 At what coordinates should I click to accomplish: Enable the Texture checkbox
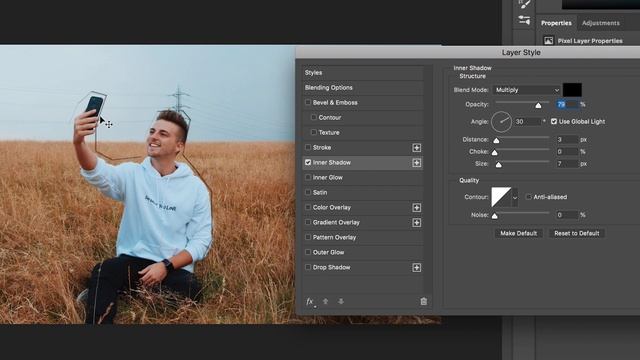pyautogui.click(x=313, y=132)
